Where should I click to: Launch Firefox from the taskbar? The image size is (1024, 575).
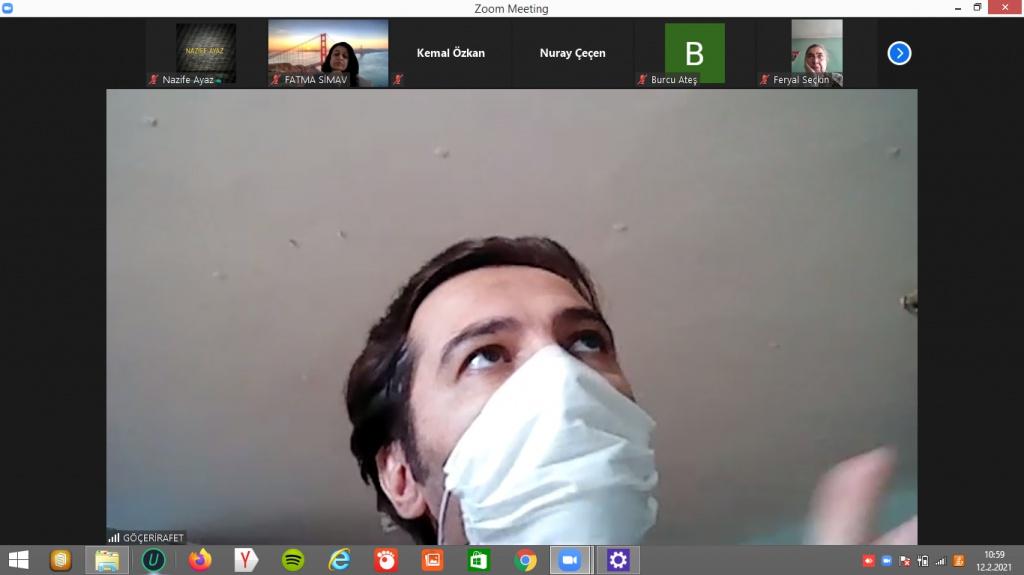click(200, 560)
